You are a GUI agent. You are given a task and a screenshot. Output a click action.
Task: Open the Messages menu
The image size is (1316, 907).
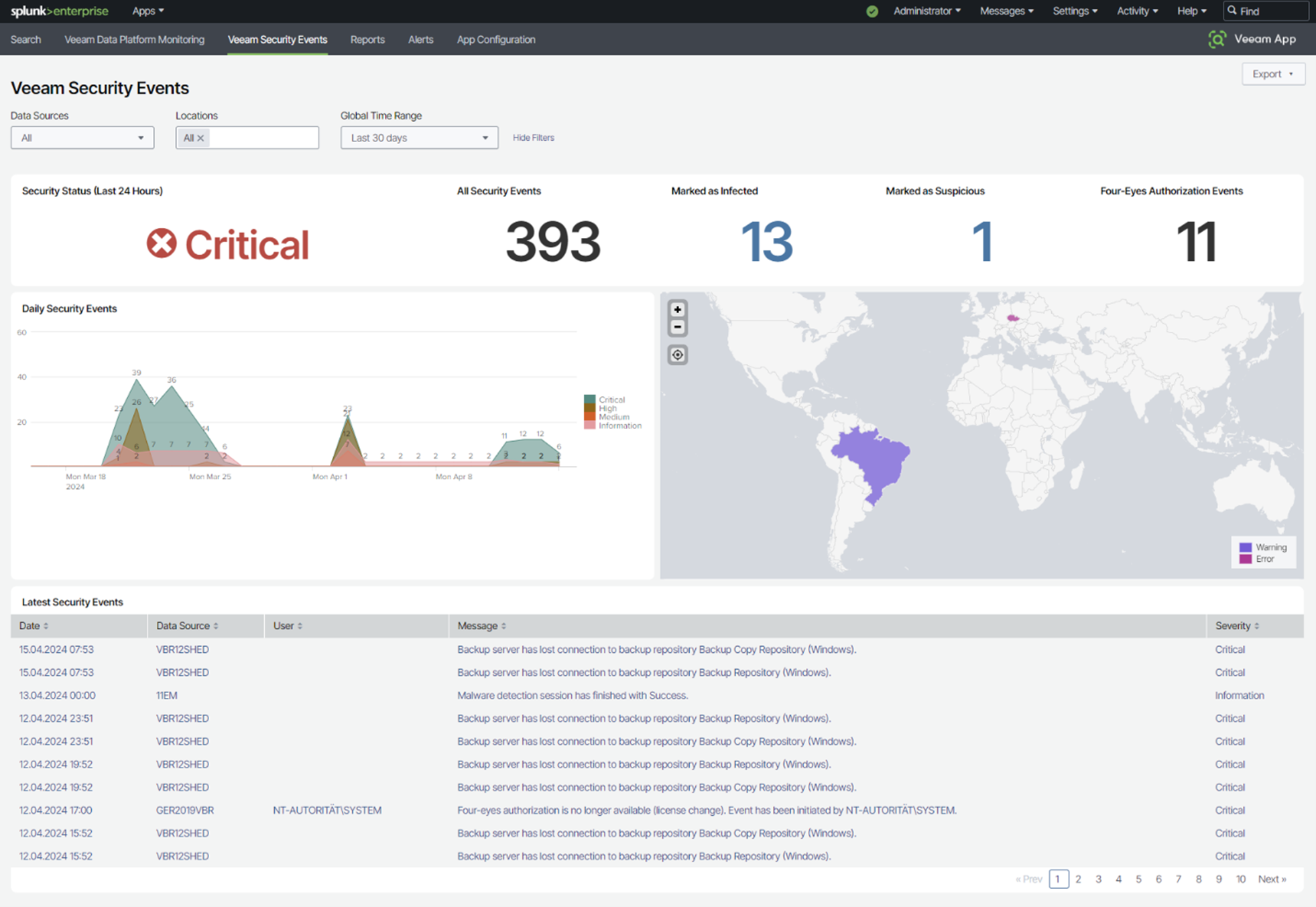(x=1006, y=11)
